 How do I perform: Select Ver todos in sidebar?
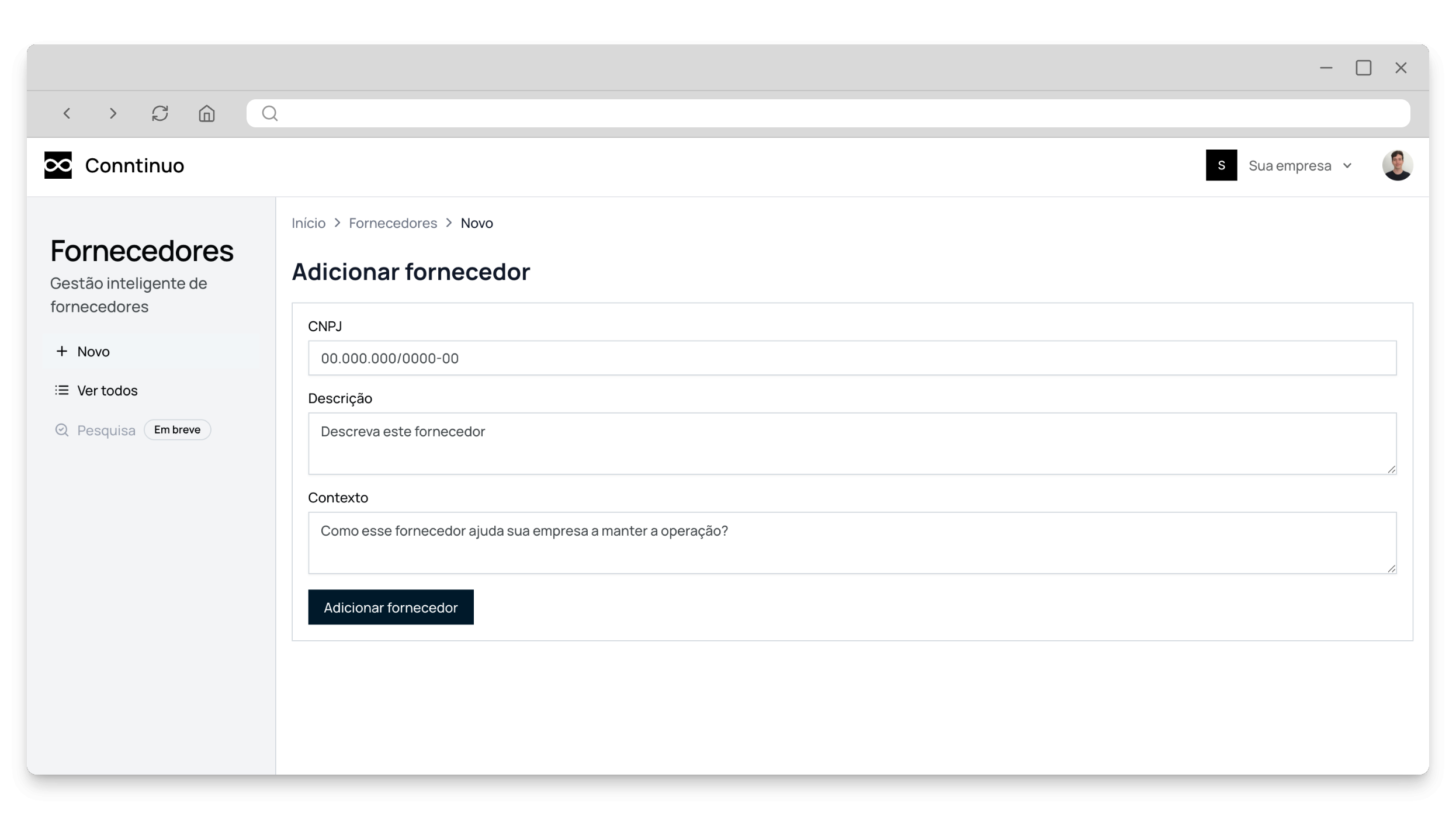pyautogui.click(x=107, y=390)
